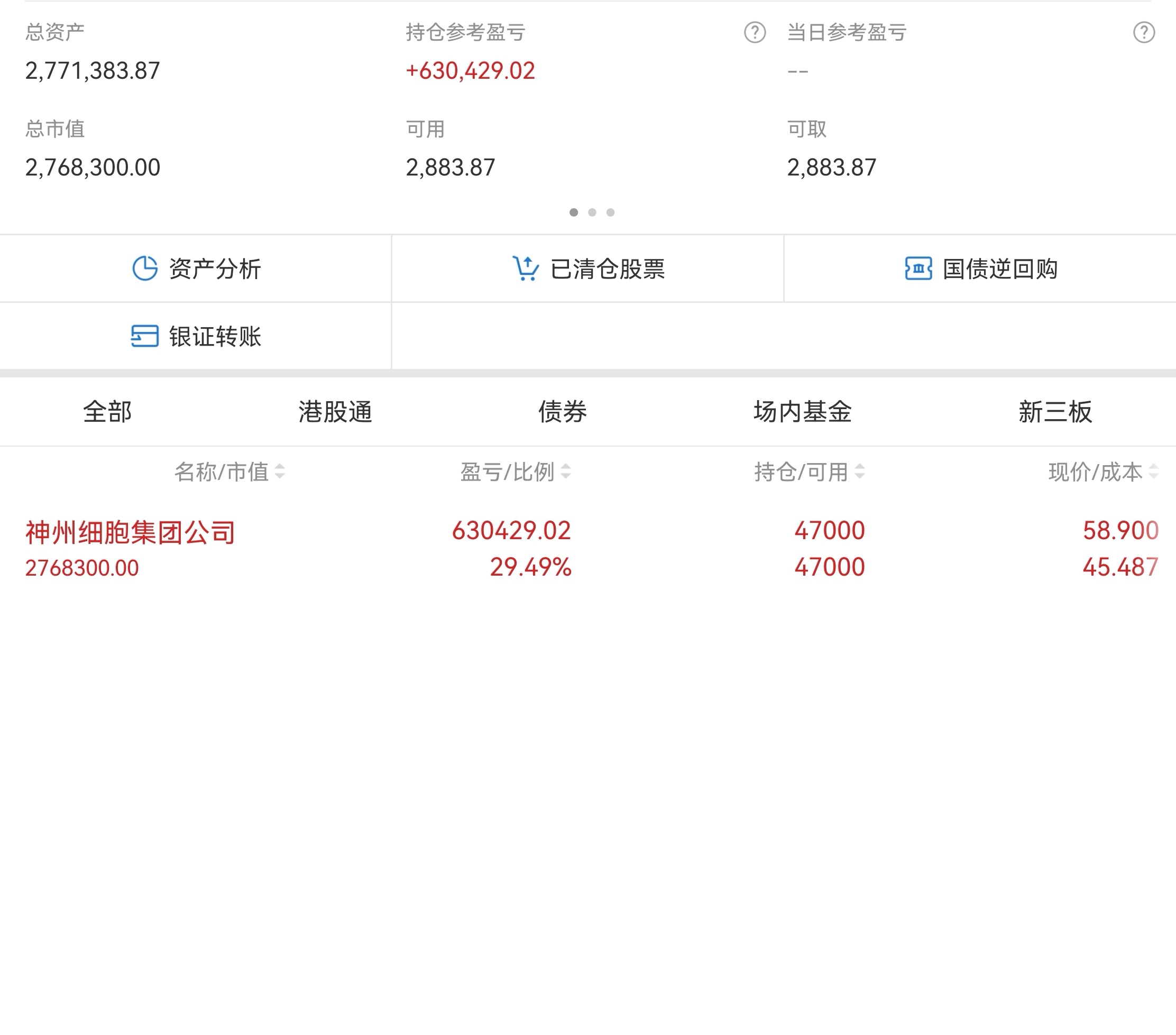Tap cost price 45.487
This screenshot has height=1035, width=1176.
click(1120, 567)
